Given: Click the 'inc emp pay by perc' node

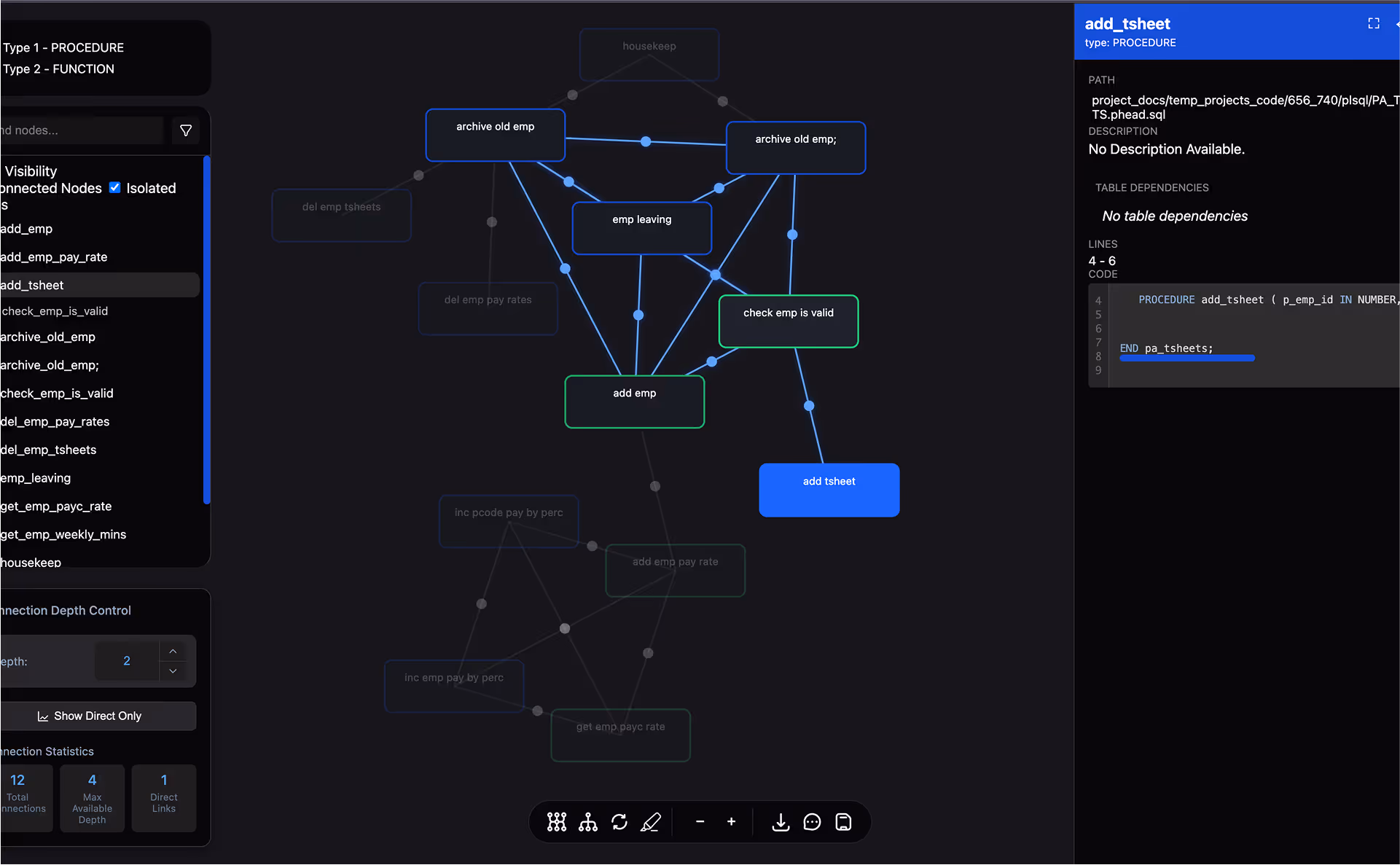Looking at the screenshot, I should pos(454,686).
